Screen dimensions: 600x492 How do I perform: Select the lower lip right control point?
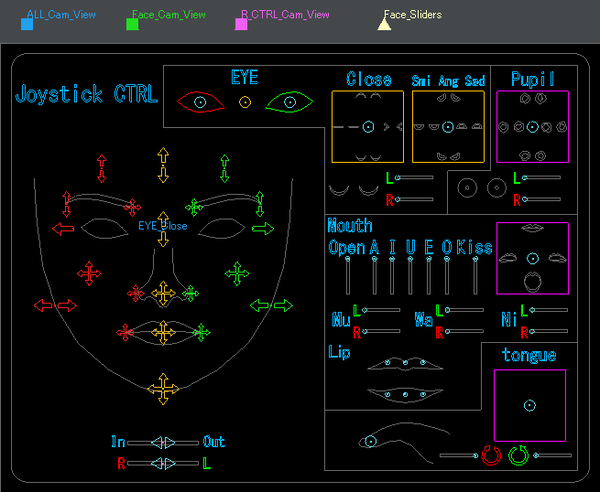tap(423, 394)
